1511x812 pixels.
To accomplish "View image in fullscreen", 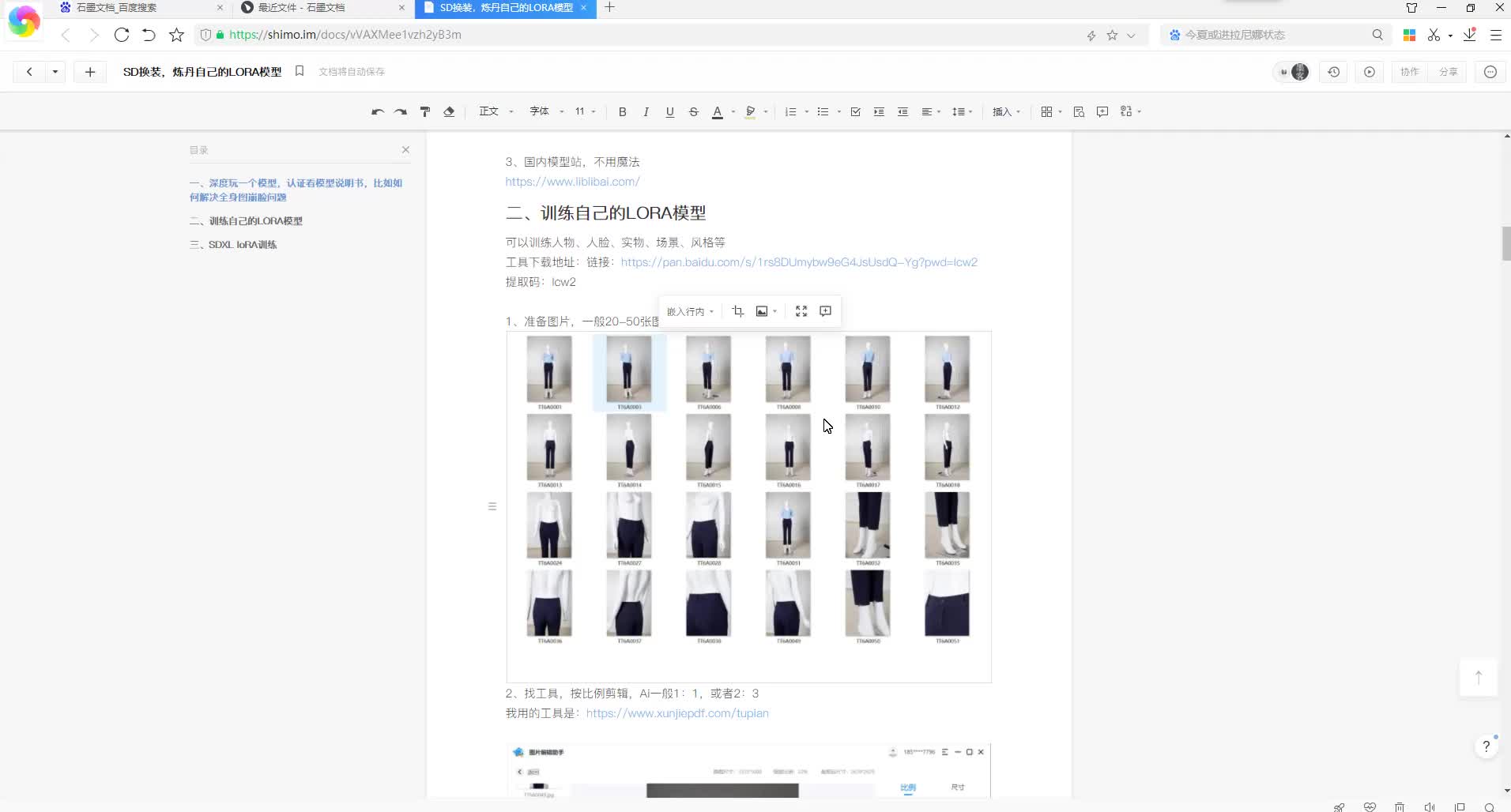I will (801, 311).
